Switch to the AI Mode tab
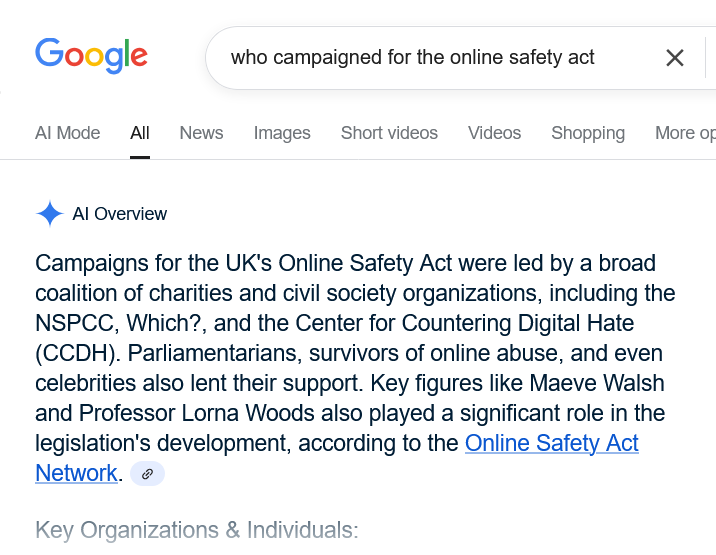 [67, 133]
